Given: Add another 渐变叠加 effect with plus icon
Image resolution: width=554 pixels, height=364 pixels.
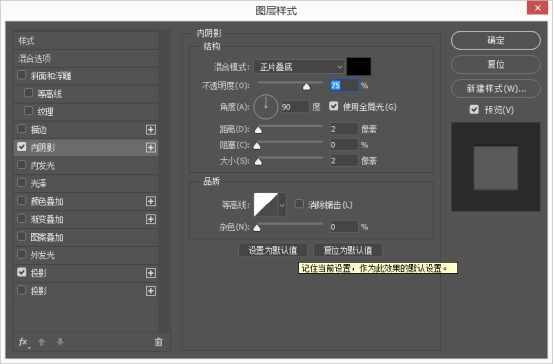Looking at the screenshot, I should (151, 219).
